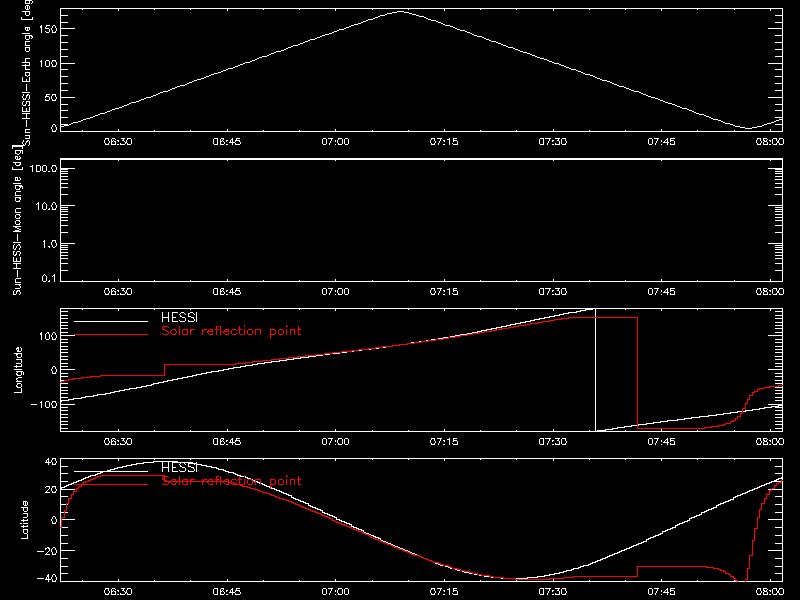
Task: Click the 100 tick on Earth angle axis
Action: click(x=47, y=64)
